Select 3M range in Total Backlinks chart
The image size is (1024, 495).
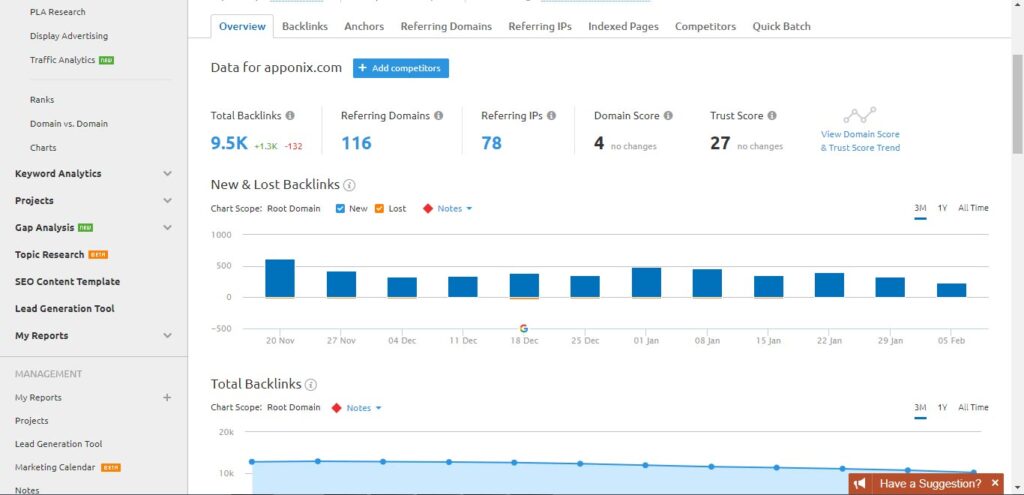pos(920,407)
